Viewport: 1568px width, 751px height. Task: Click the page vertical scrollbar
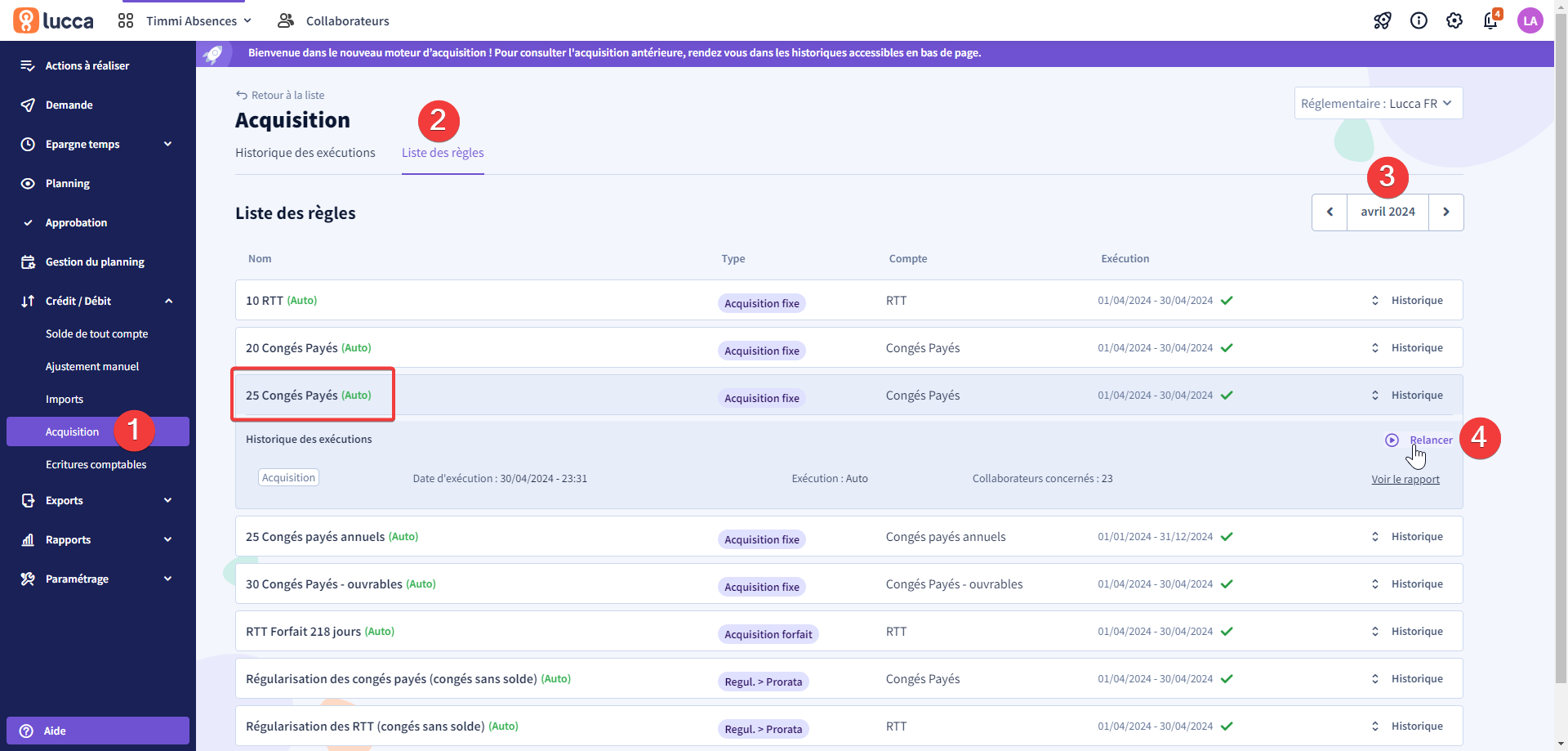point(1561,347)
